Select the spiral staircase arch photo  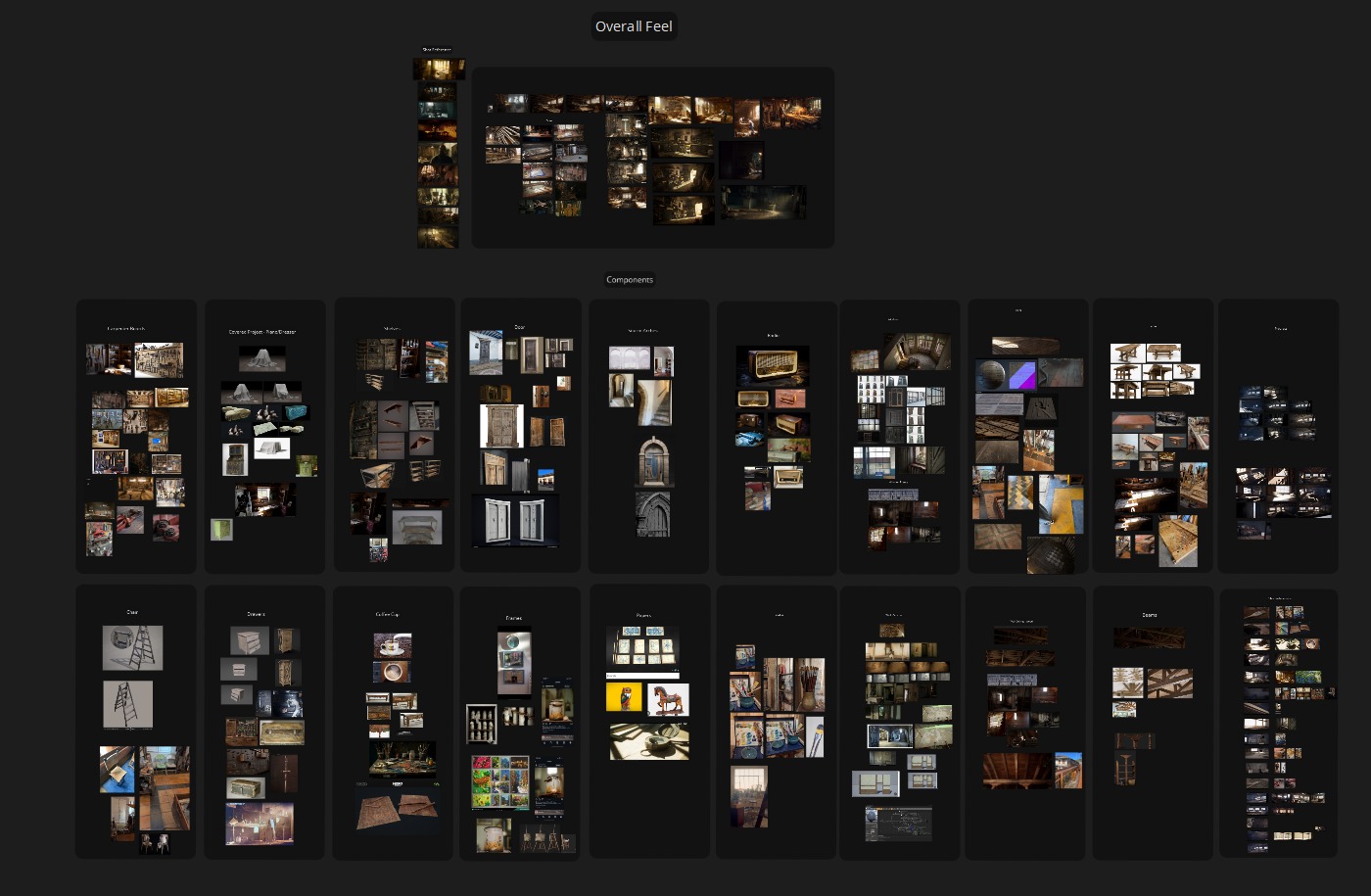click(655, 402)
